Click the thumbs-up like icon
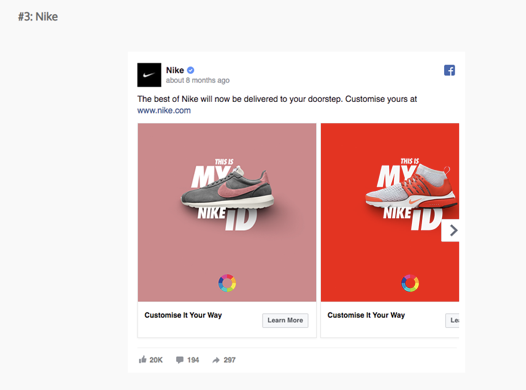The height and width of the screenshot is (390, 526). pos(143,359)
